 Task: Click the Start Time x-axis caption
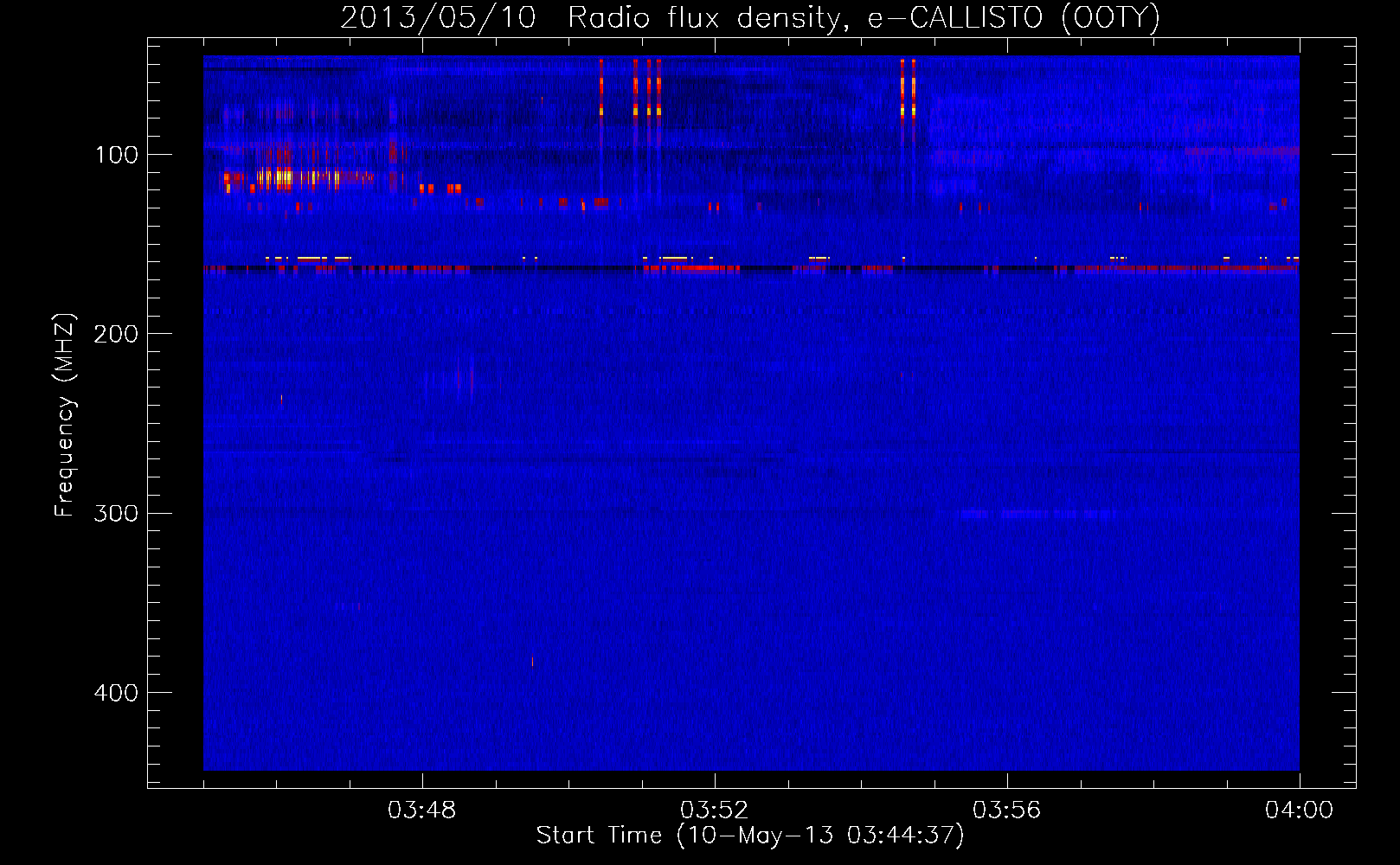point(749,836)
